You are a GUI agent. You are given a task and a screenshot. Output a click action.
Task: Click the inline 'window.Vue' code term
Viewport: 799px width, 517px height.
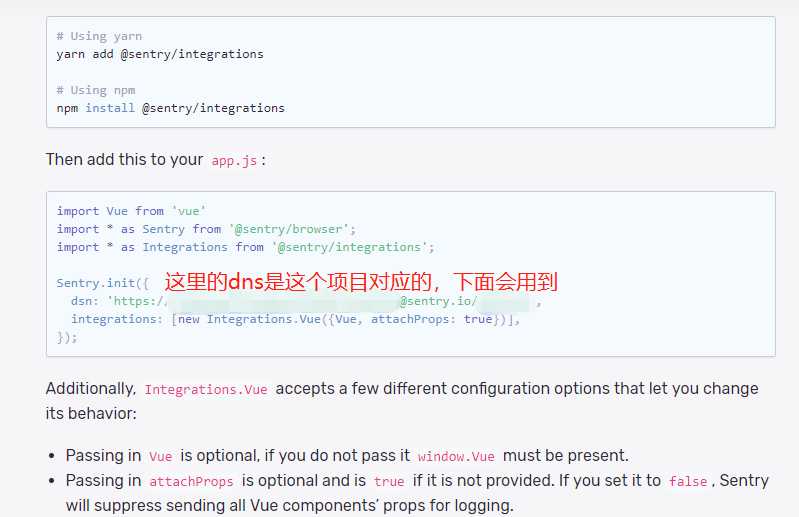click(x=456, y=456)
